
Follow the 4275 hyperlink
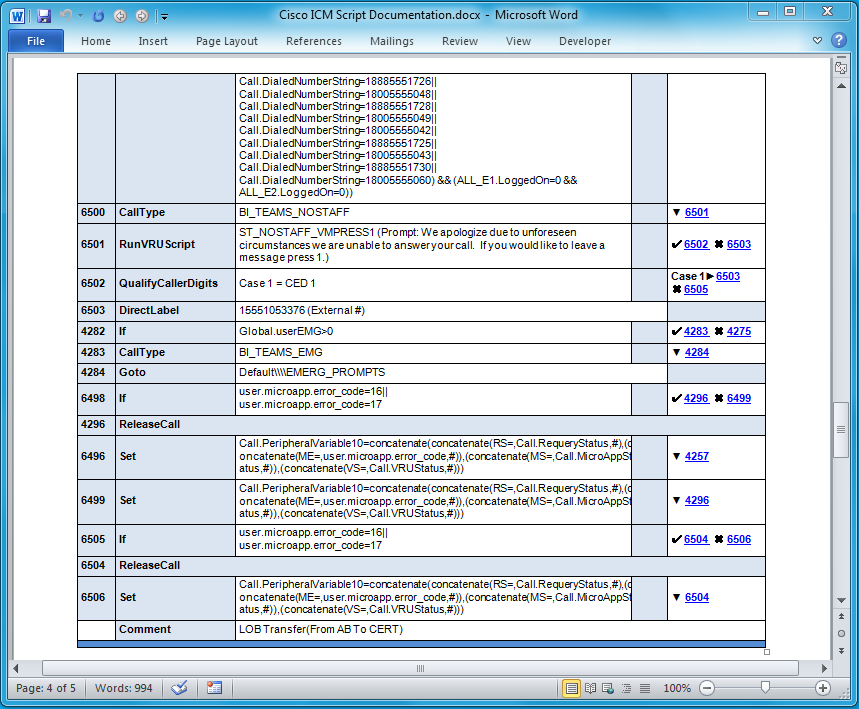click(x=738, y=331)
